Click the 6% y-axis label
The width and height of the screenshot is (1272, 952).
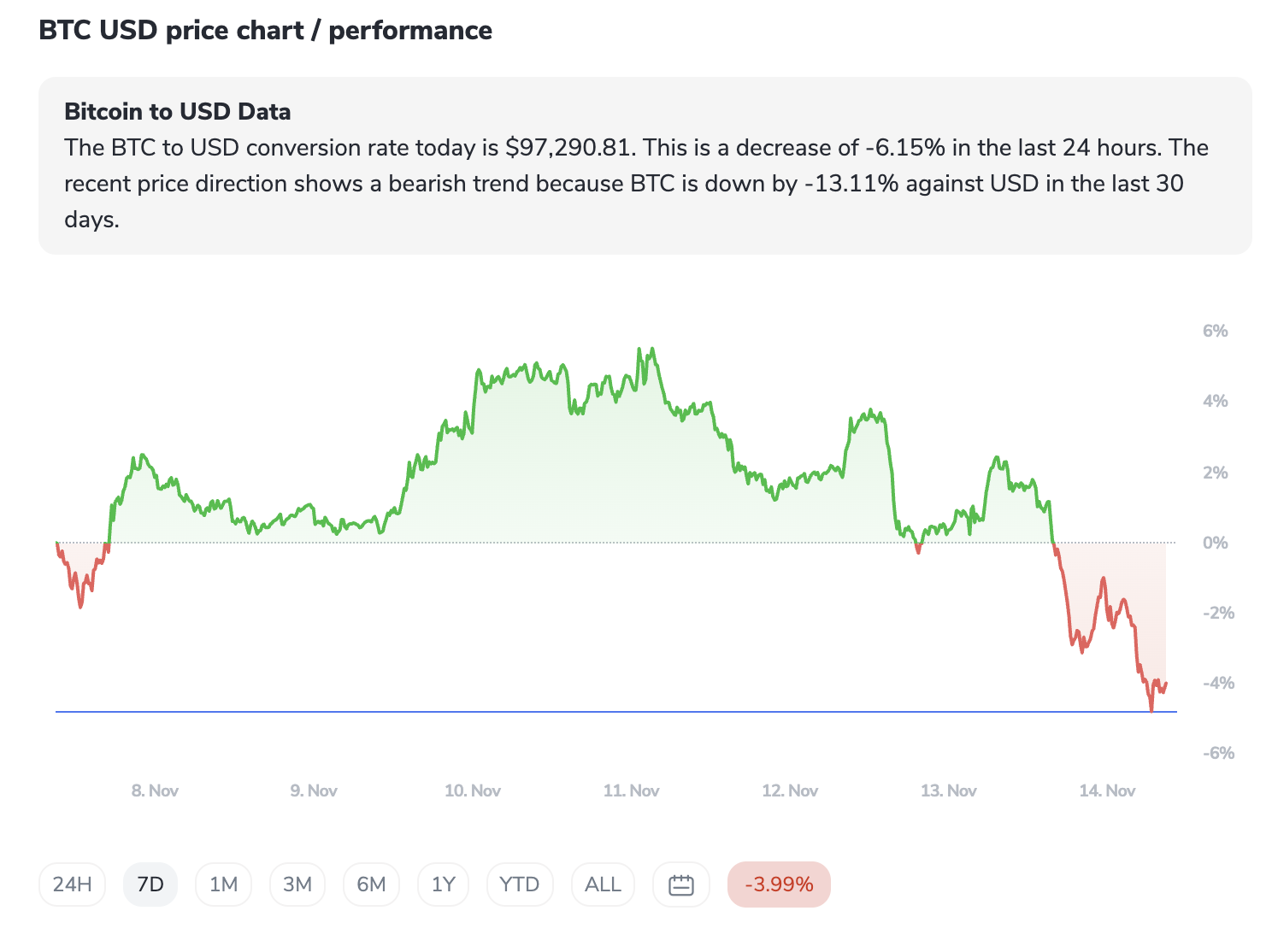pyautogui.click(x=1215, y=332)
